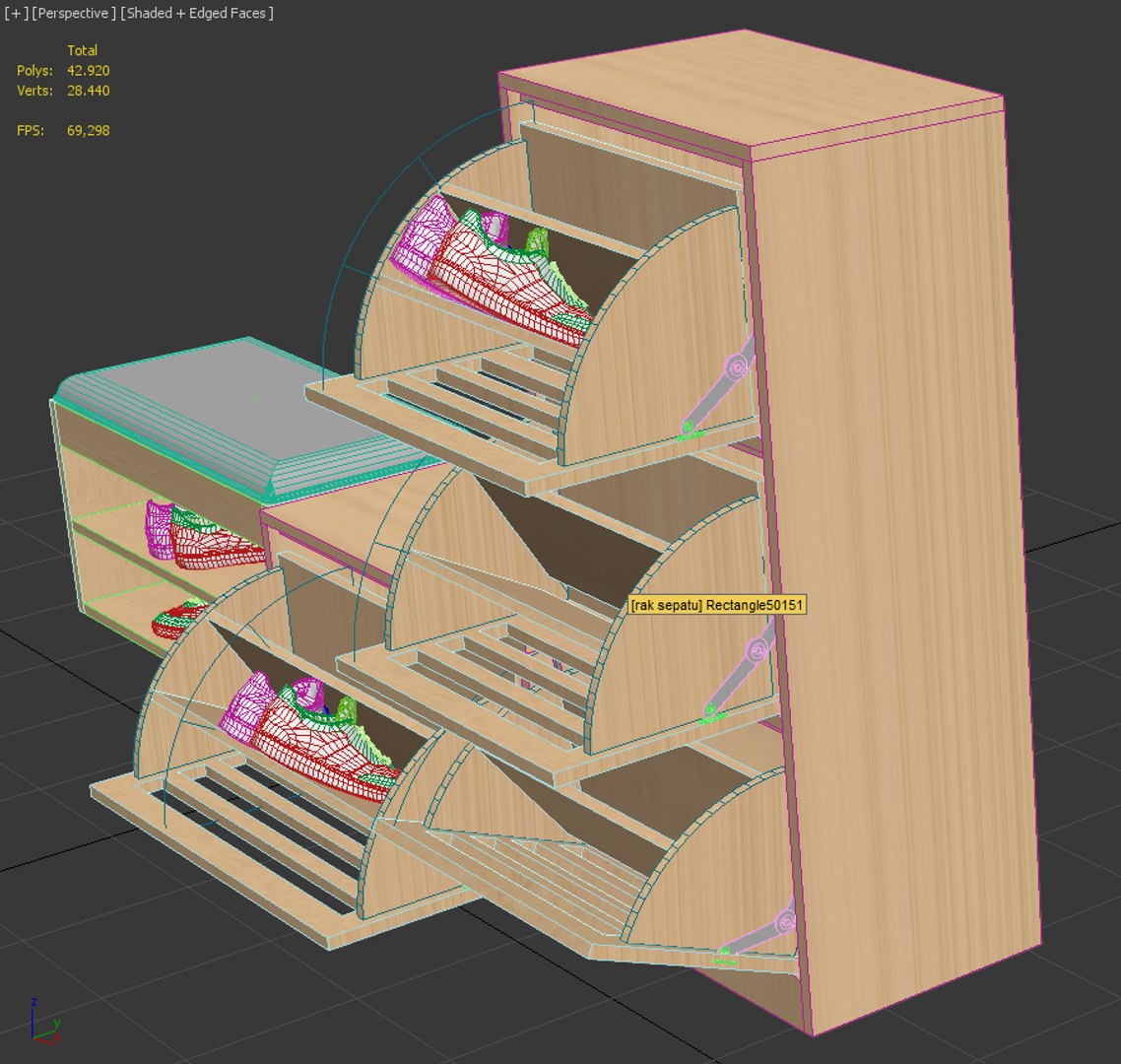Select the hinge arm of middle drawer
The width and height of the screenshot is (1121, 1064).
tap(740, 672)
